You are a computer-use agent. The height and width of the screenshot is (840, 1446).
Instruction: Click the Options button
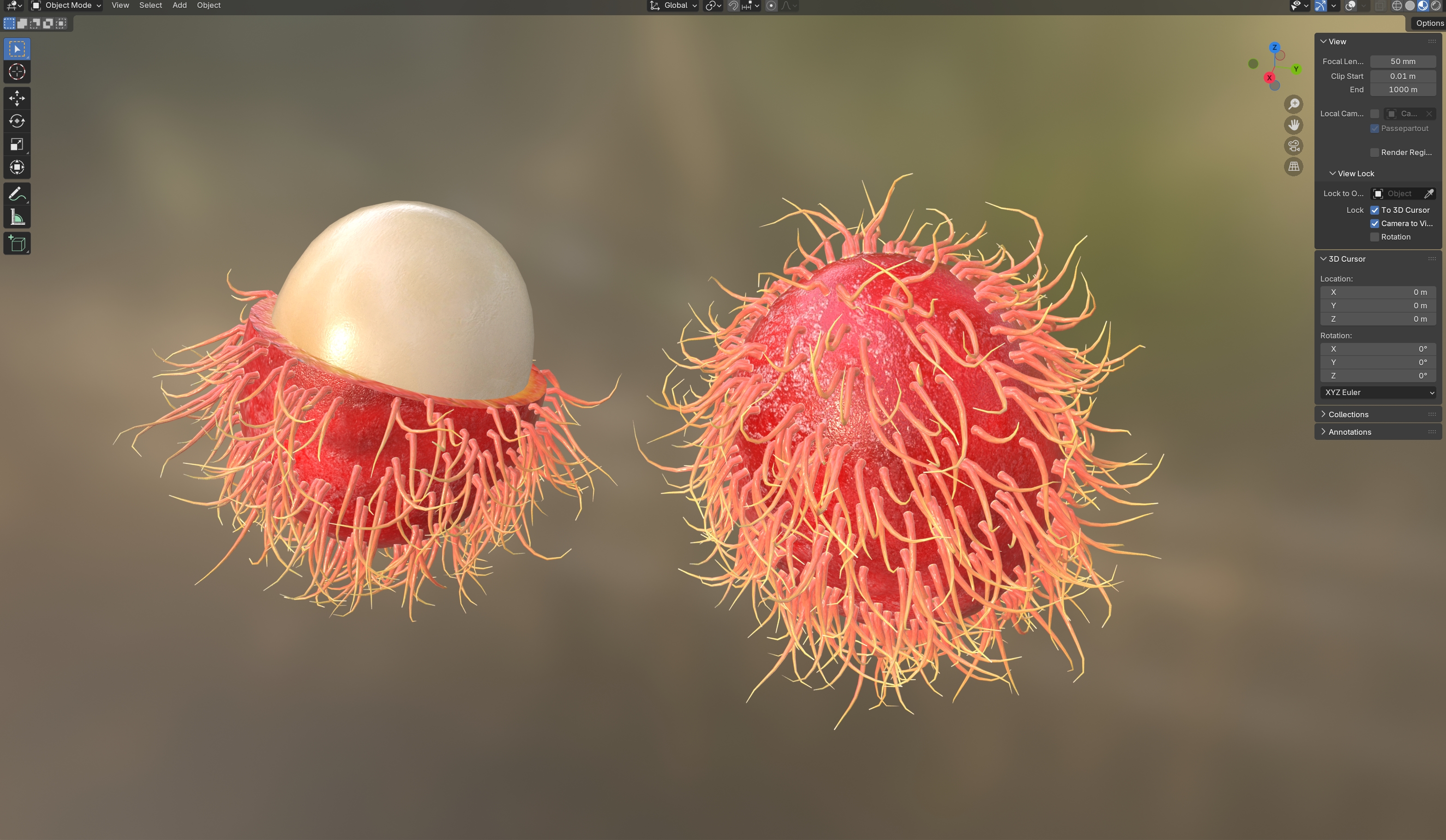[x=1429, y=23]
